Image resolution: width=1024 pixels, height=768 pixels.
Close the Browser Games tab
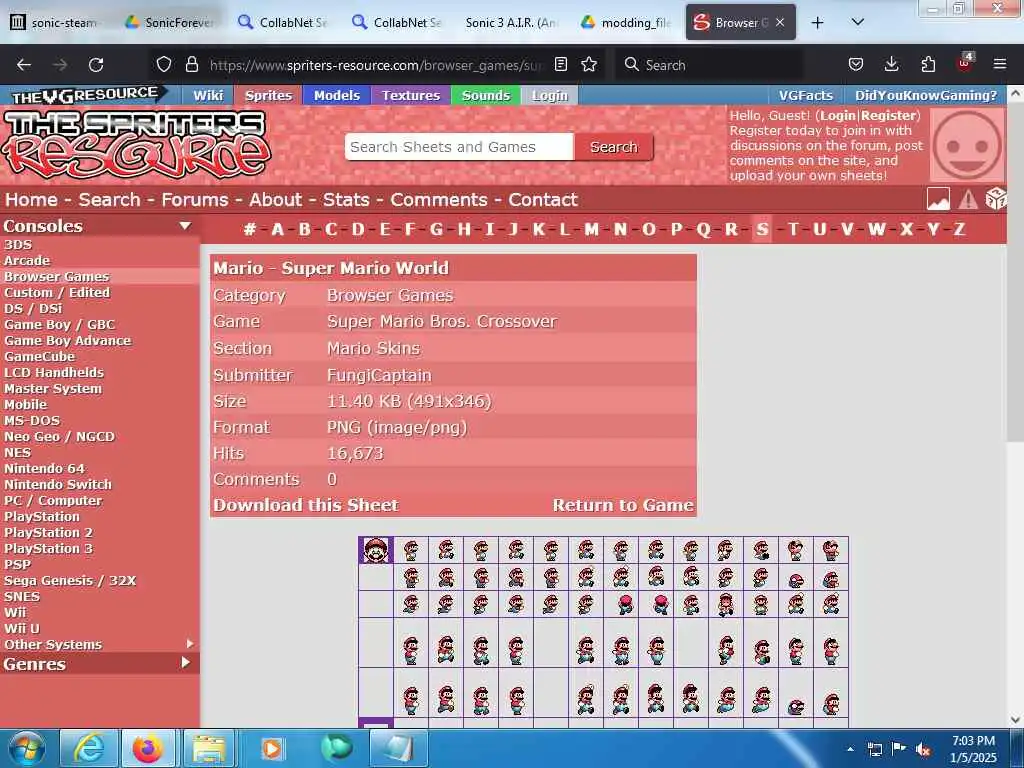click(780, 22)
